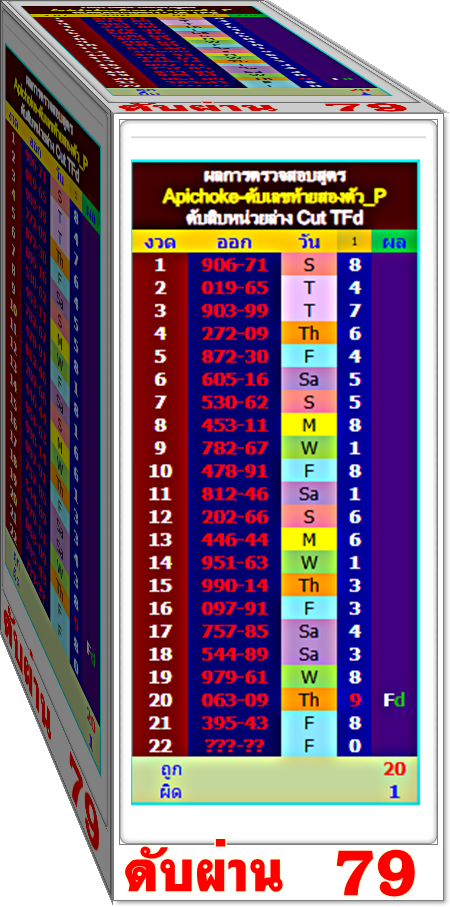This screenshot has width=450, height=907.
Task: Click draw number 22 in the งวด column
Action: click(160, 746)
